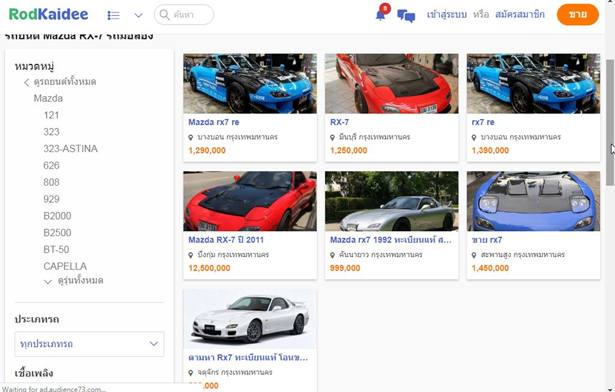Image resolution: width=615 pixels, height=392 pixels.
Task: Open the ทุกประเภทรถ vehicle type dropdown
Action: 89,344
